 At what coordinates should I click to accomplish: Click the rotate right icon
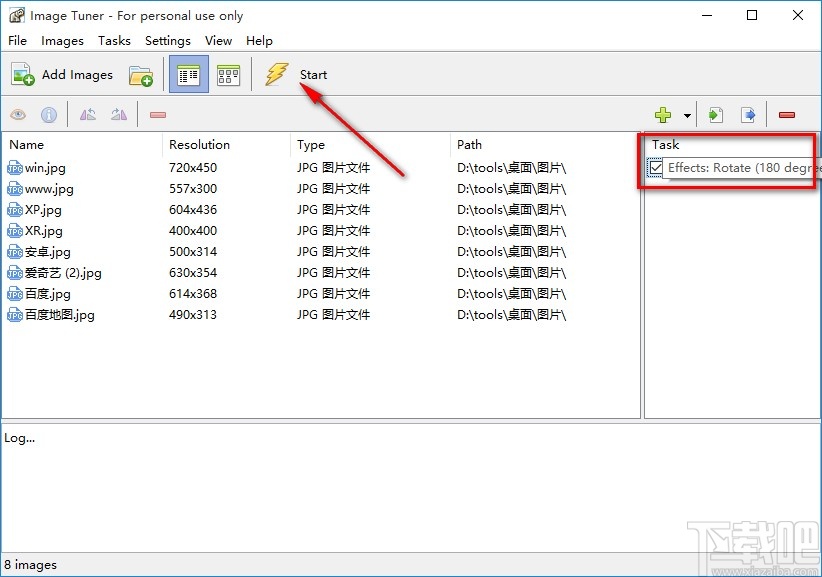[x=119, y=114]
